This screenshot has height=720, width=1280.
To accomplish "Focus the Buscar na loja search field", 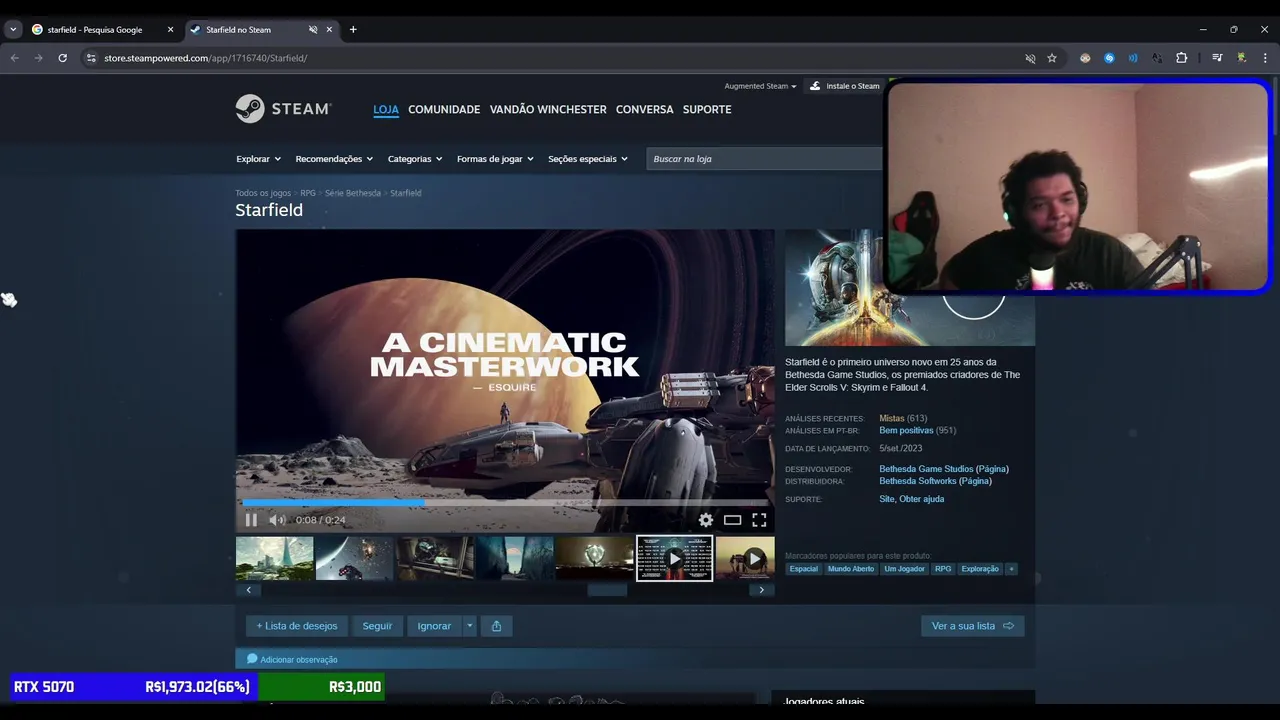I will click(765, 159).
